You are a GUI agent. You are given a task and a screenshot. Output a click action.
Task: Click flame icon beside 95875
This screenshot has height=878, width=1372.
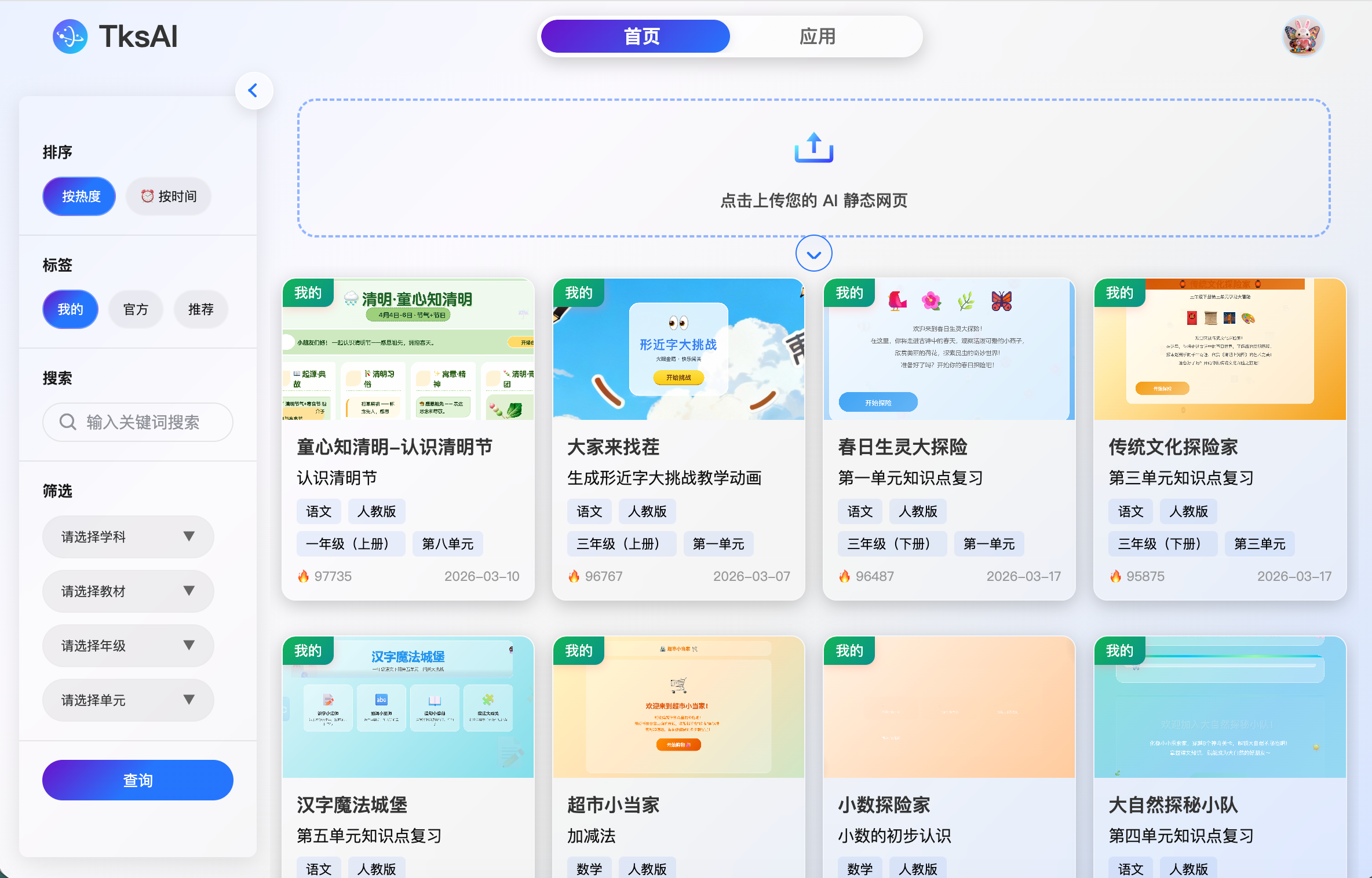pos(1115,576)
